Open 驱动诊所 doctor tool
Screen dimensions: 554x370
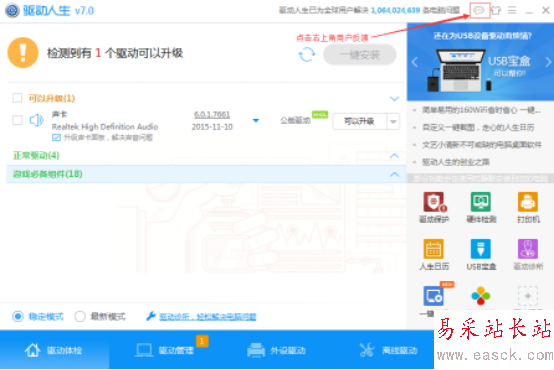point(528,249)
